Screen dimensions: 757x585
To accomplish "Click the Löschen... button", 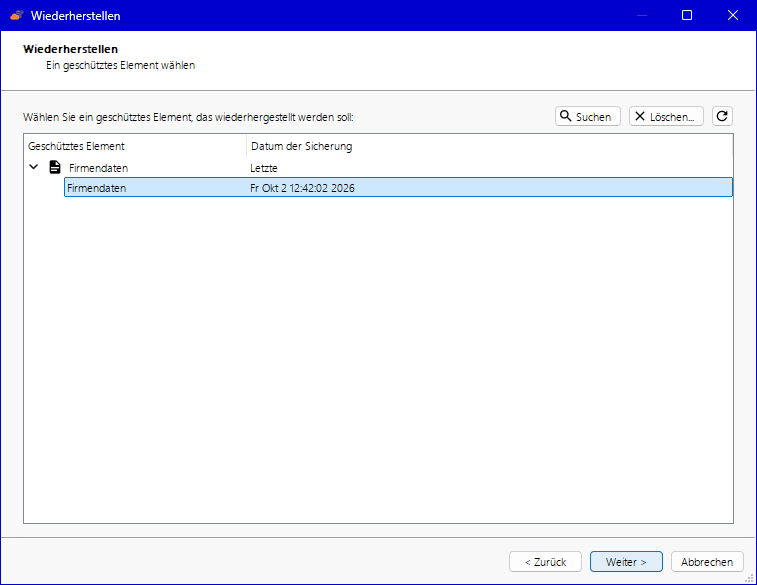I will pyautogui.click(x=666, y=116).
